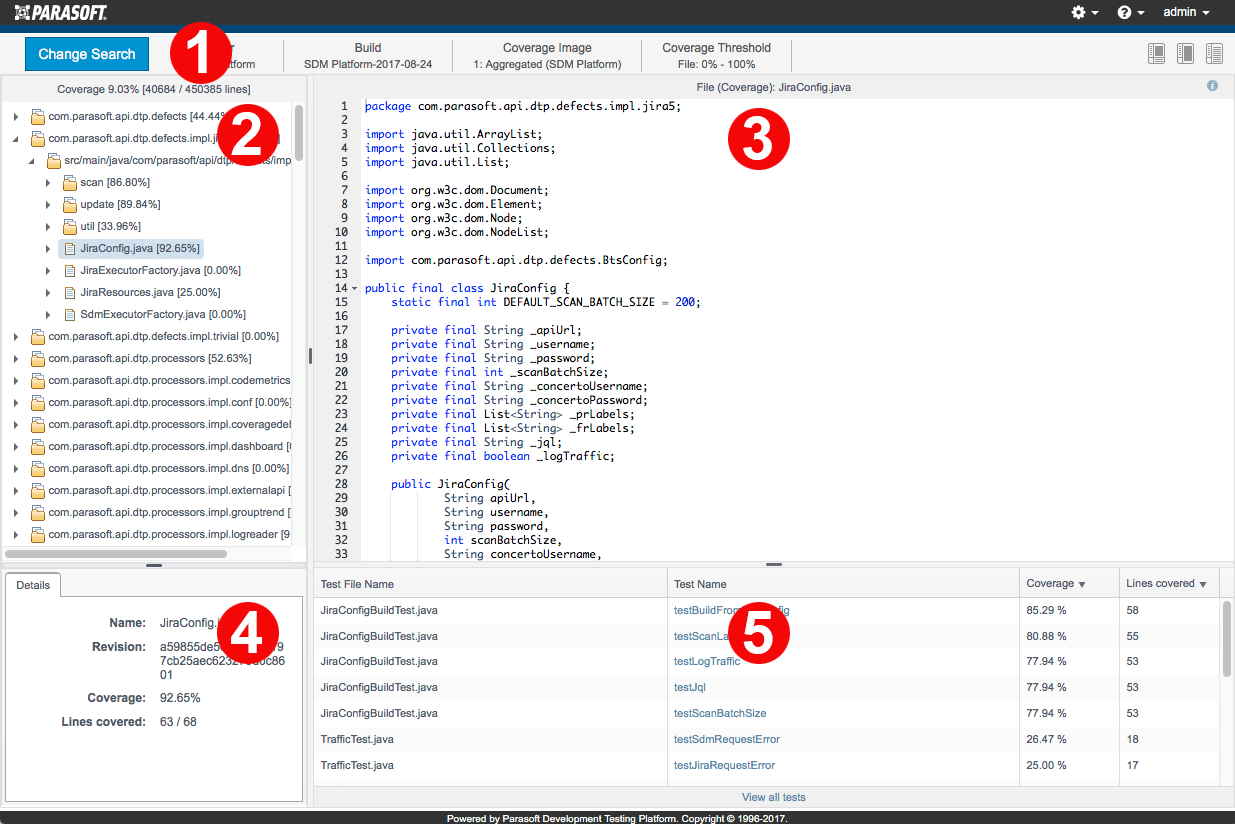
Task: Click the Parasoft logo
Action: click(61, 12)
